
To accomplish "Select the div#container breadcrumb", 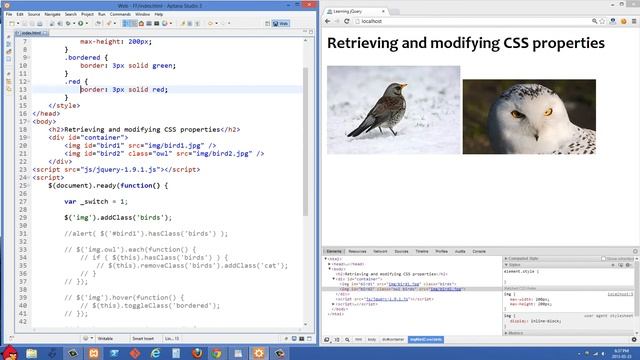I will point(393,340).
